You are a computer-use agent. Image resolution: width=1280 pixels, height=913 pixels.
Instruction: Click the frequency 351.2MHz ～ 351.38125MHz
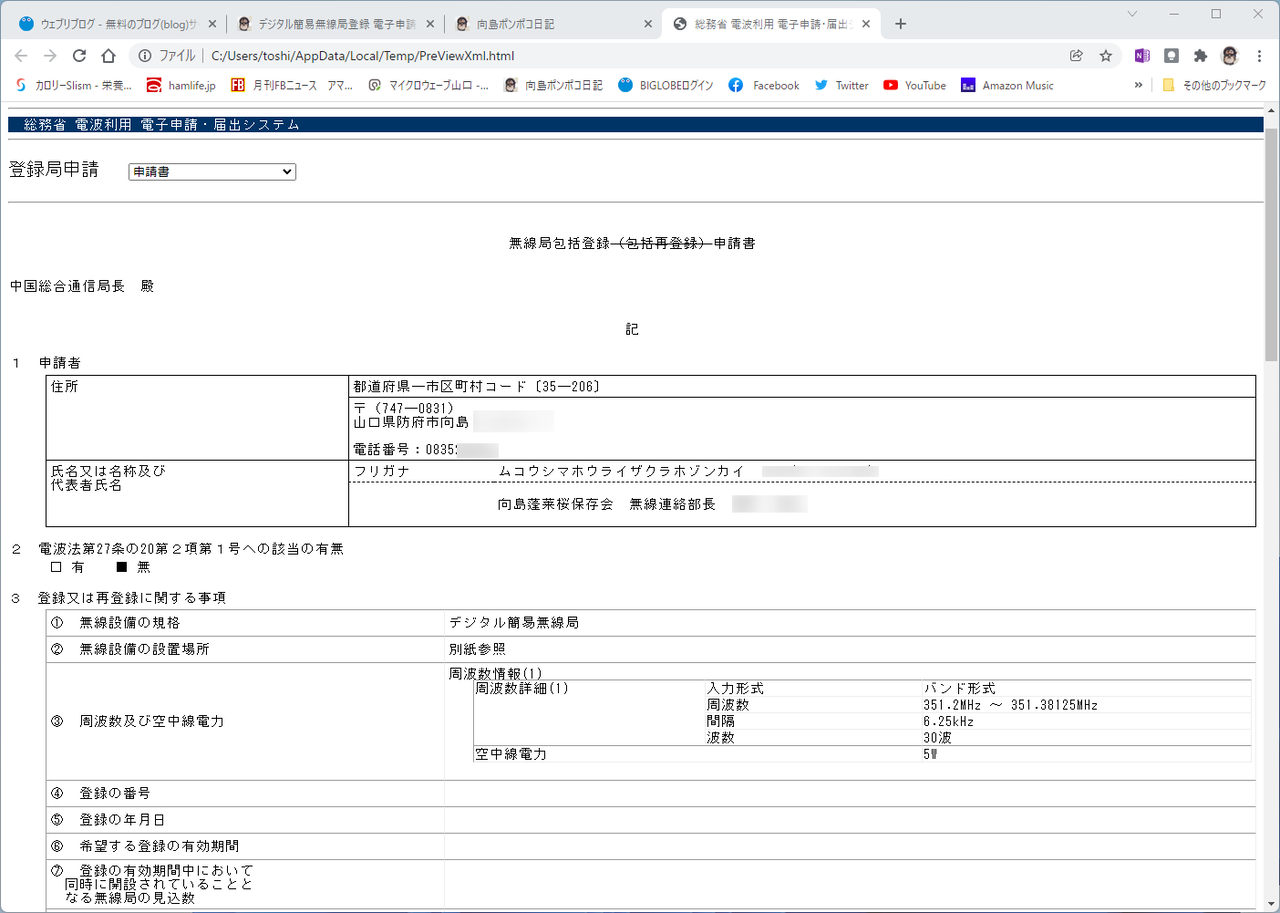click(1010, 705)
